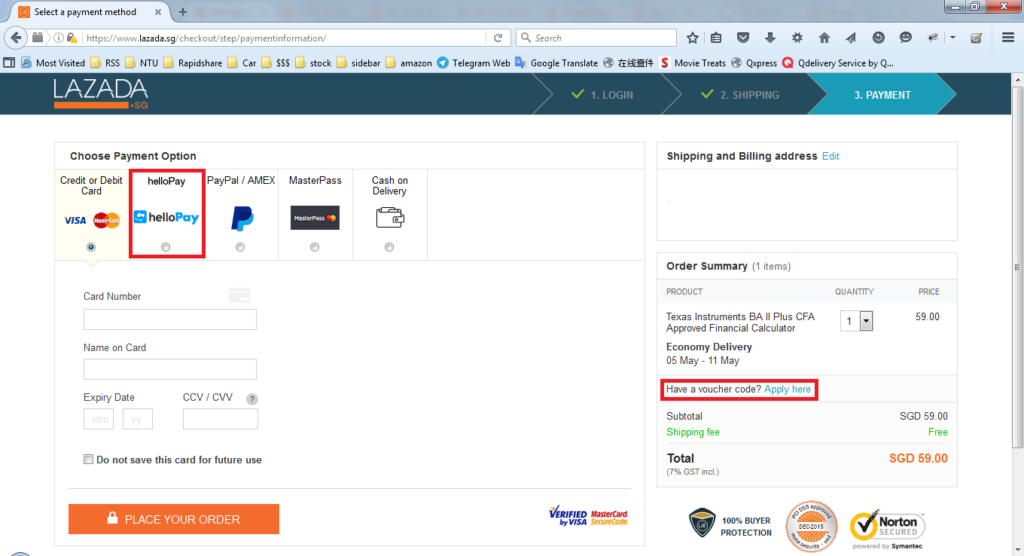Close the 'Select a payment method' tab
Screen dimensions: 1024x556
(x=158, y=12)
